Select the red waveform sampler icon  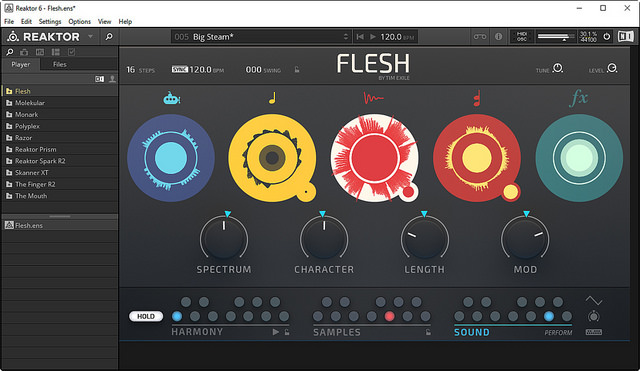(373, 98)
